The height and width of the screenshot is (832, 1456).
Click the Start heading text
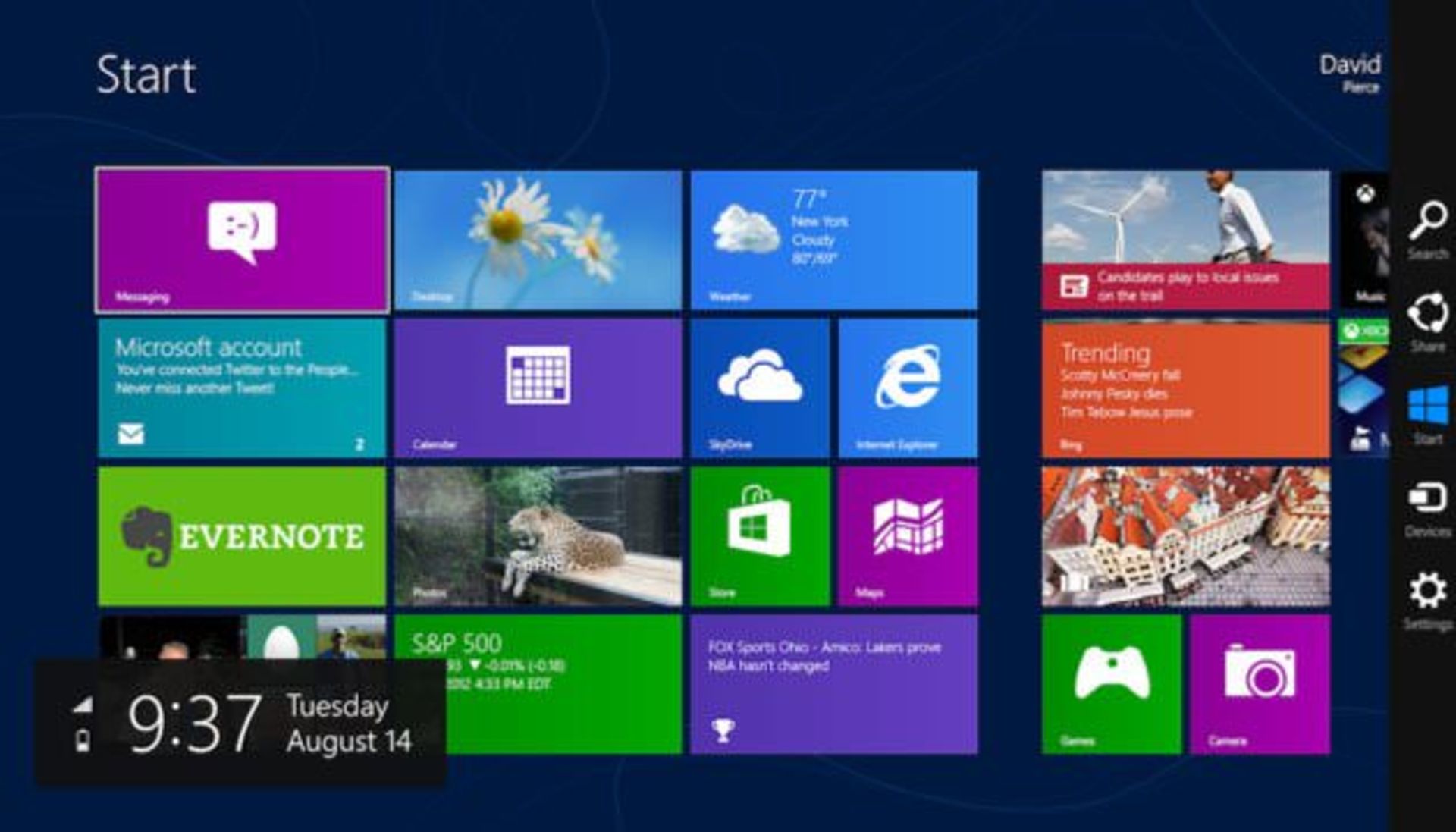[x=146, y=74]
